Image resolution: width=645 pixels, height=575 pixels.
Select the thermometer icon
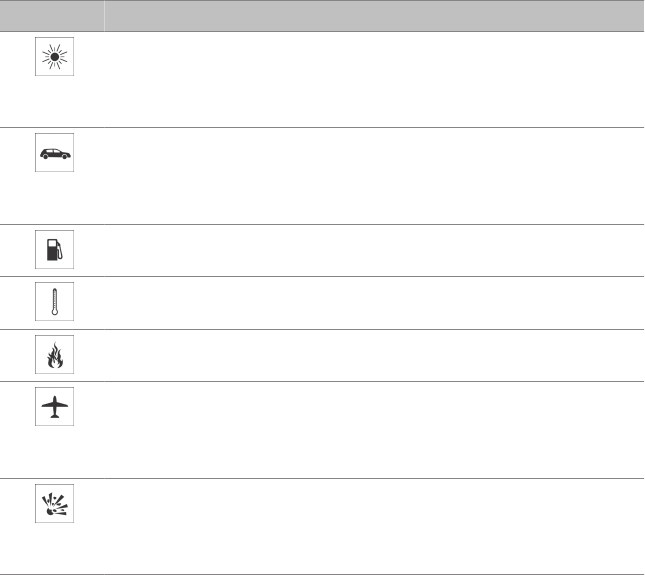pyautogui.click(x=54, y=303)
